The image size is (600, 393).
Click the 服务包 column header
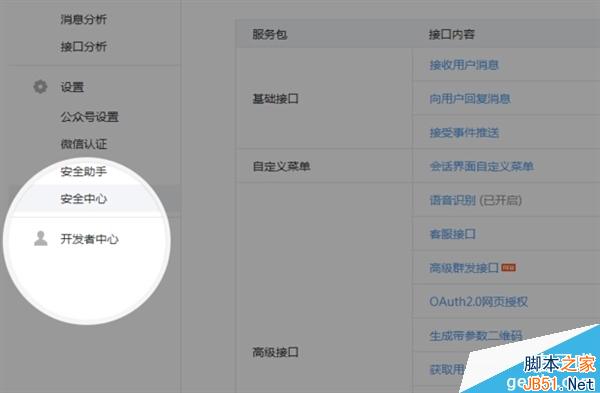269,34
